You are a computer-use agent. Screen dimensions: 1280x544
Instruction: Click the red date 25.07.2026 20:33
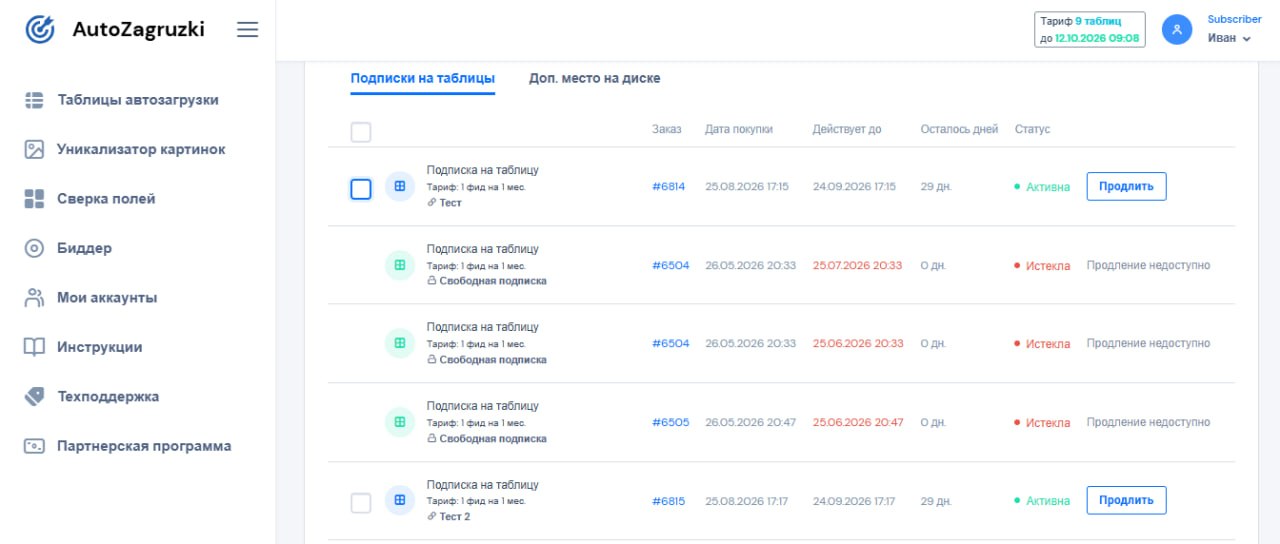(x=858, y=265)
